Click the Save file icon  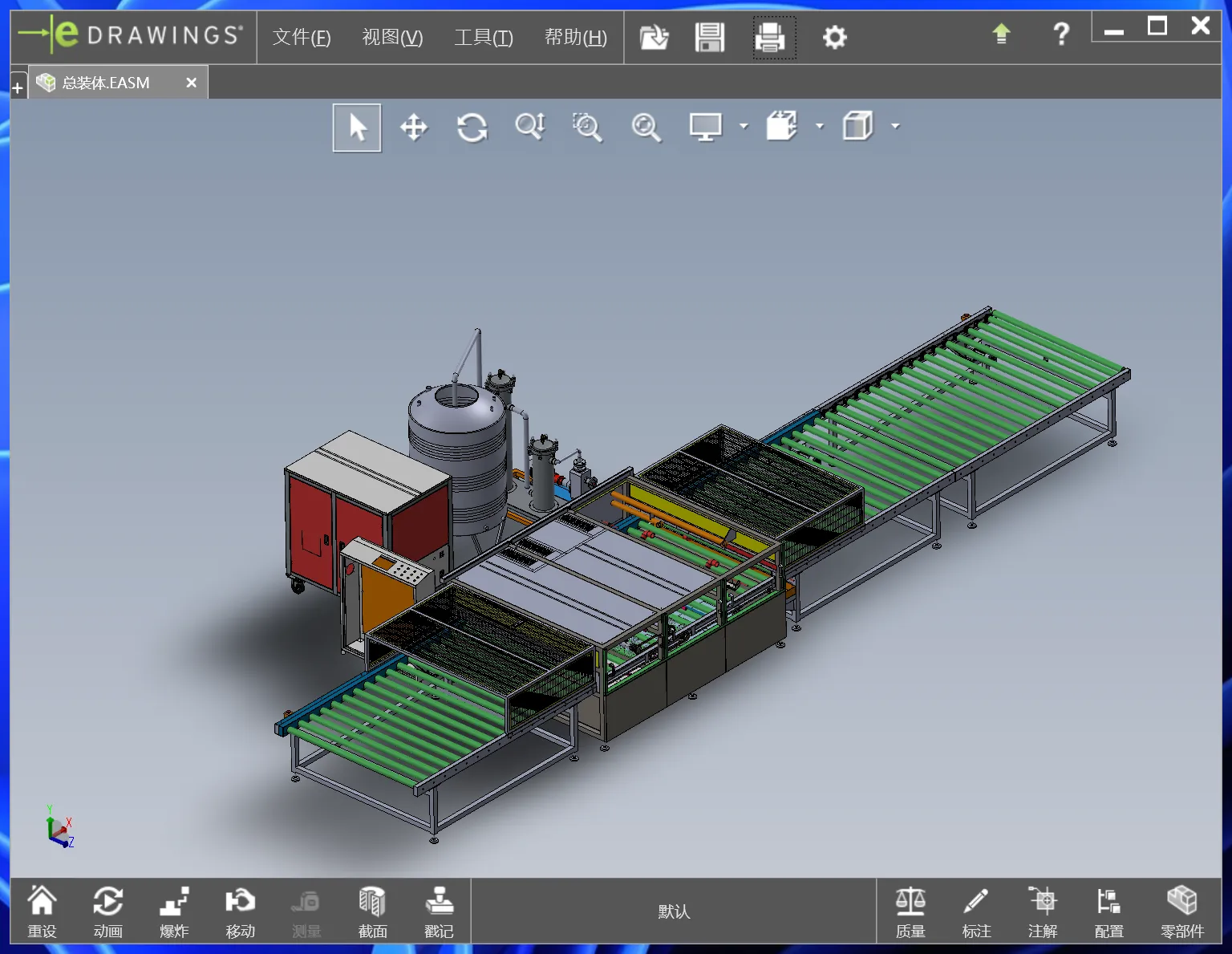(x=710, y=37)
